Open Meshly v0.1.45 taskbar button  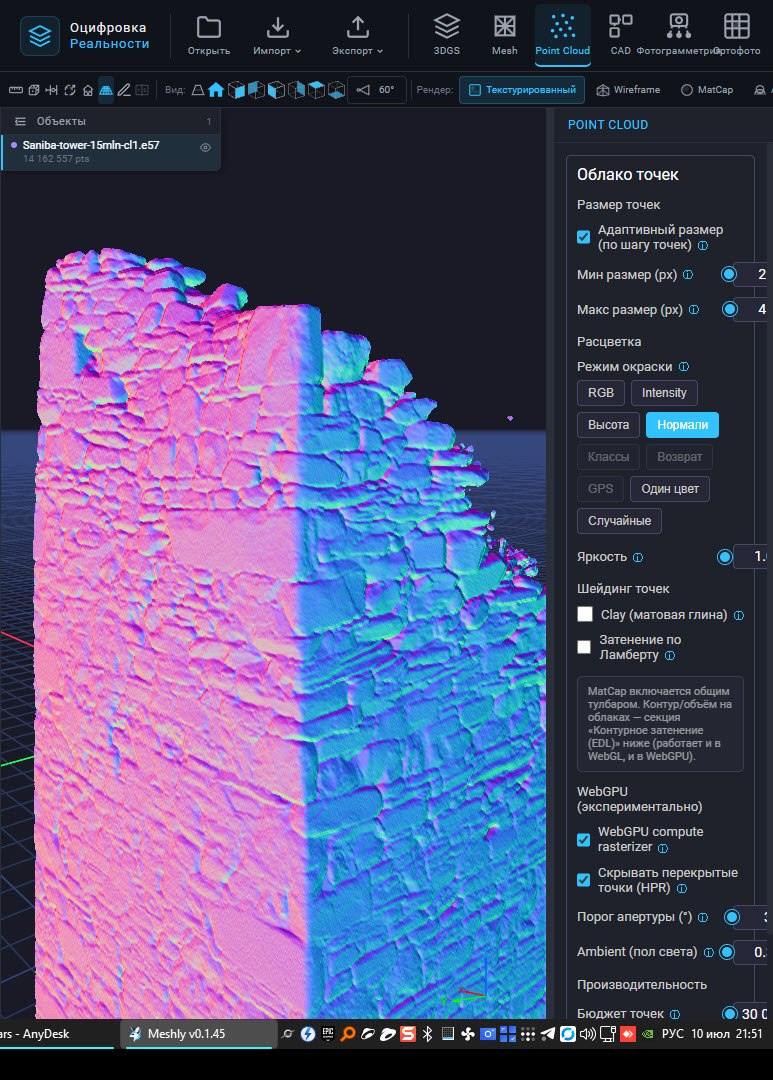(x=198, y=1034)
